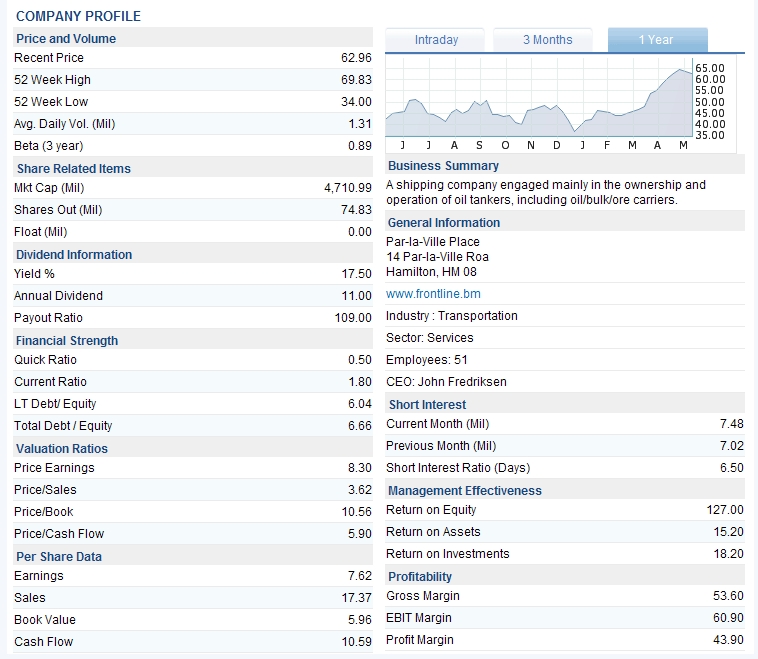Click the Industry : Transportation line
This screenshot has height=659, width=758.
(x=452, y=316)
